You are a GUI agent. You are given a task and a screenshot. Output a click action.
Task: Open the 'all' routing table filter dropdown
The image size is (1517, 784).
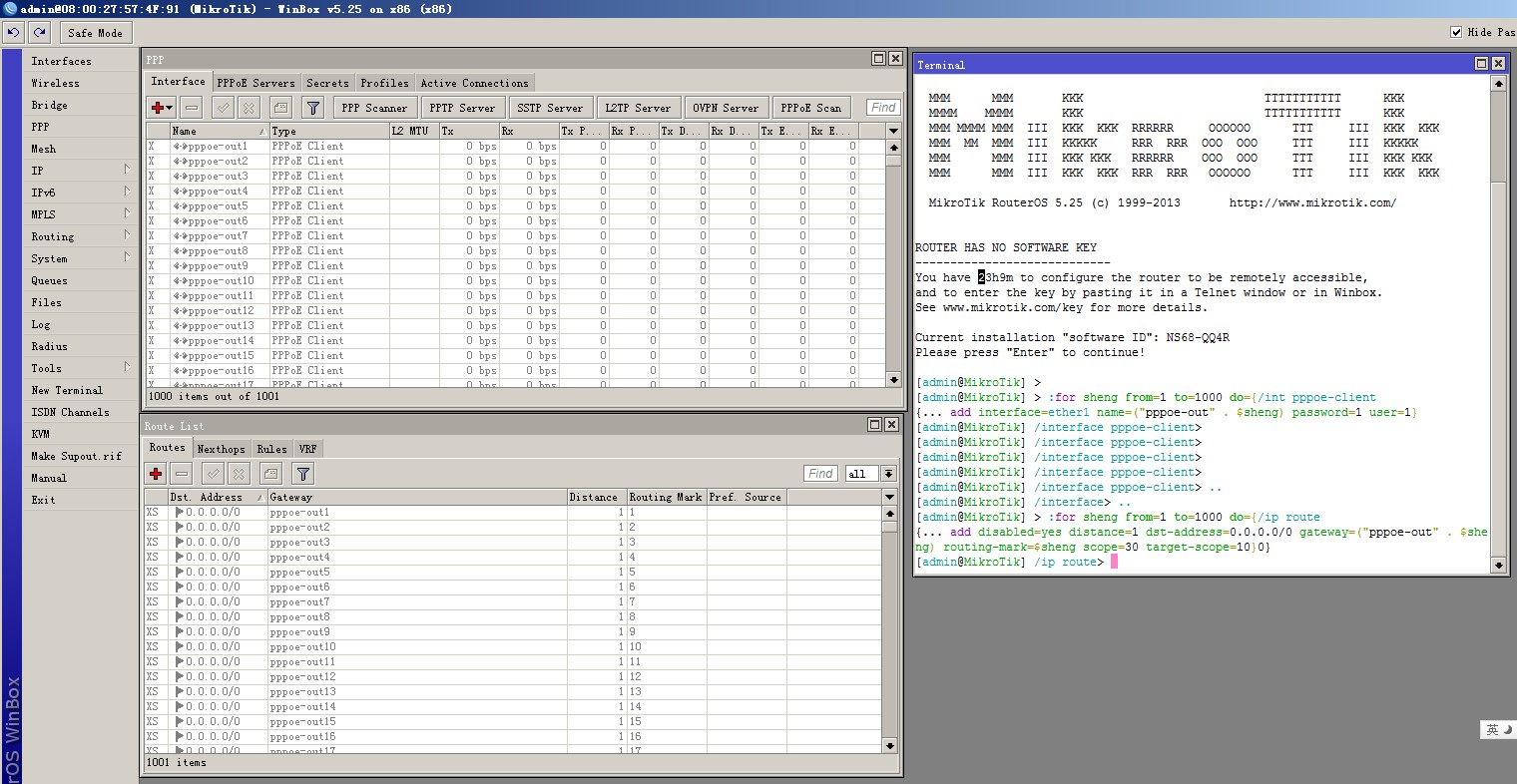pos(888,474)
